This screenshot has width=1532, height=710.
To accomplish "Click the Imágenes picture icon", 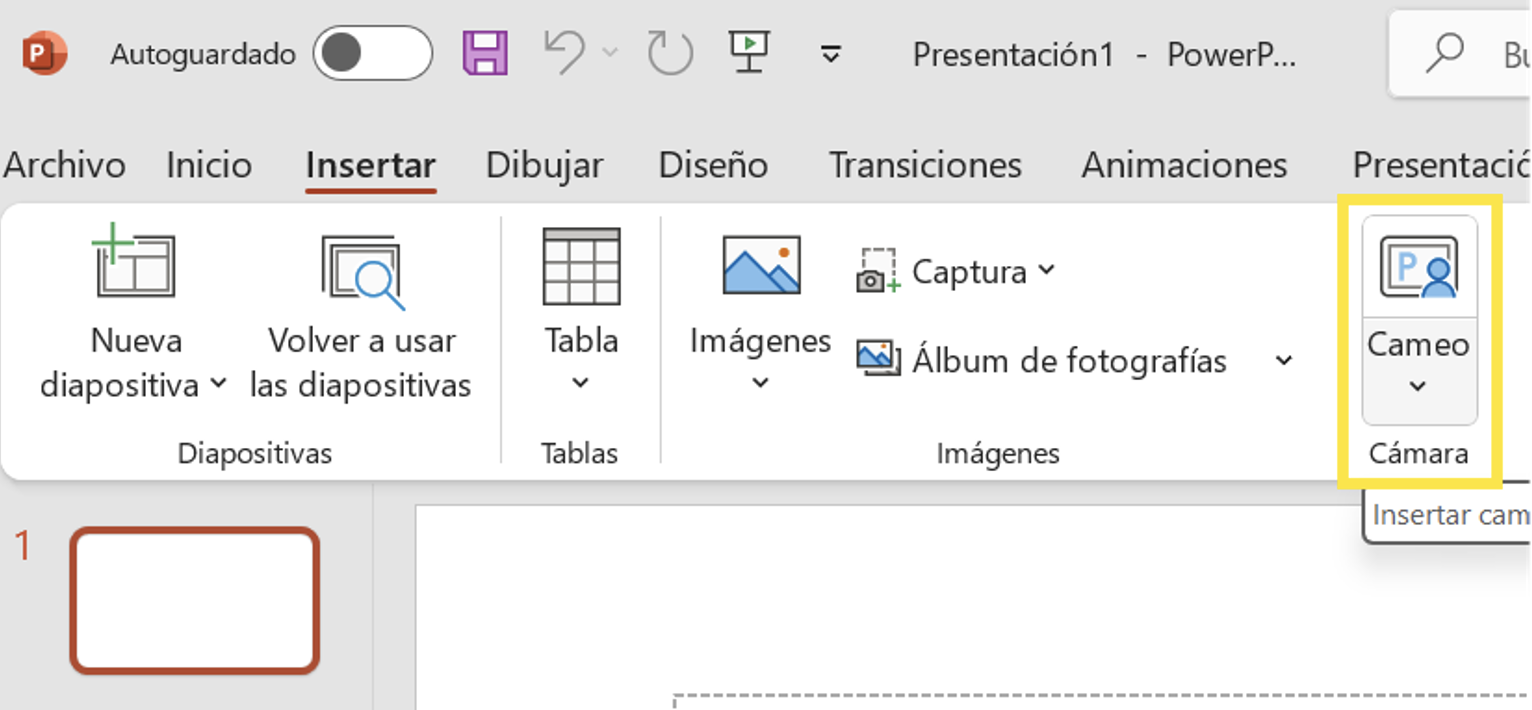I will [x=761, y=266].
